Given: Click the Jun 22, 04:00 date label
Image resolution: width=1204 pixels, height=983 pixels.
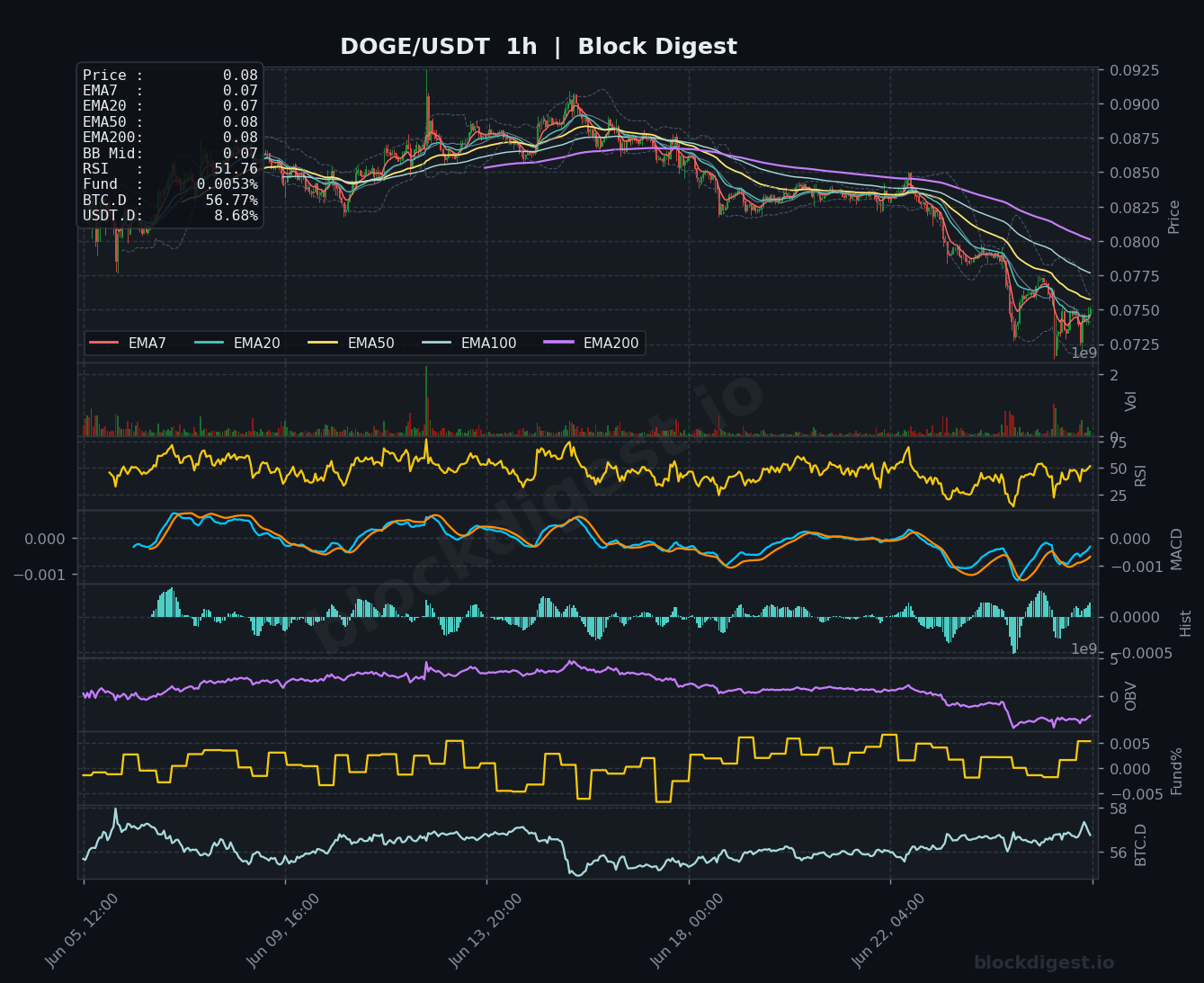Looking at the screenshot, I should 887,931.
